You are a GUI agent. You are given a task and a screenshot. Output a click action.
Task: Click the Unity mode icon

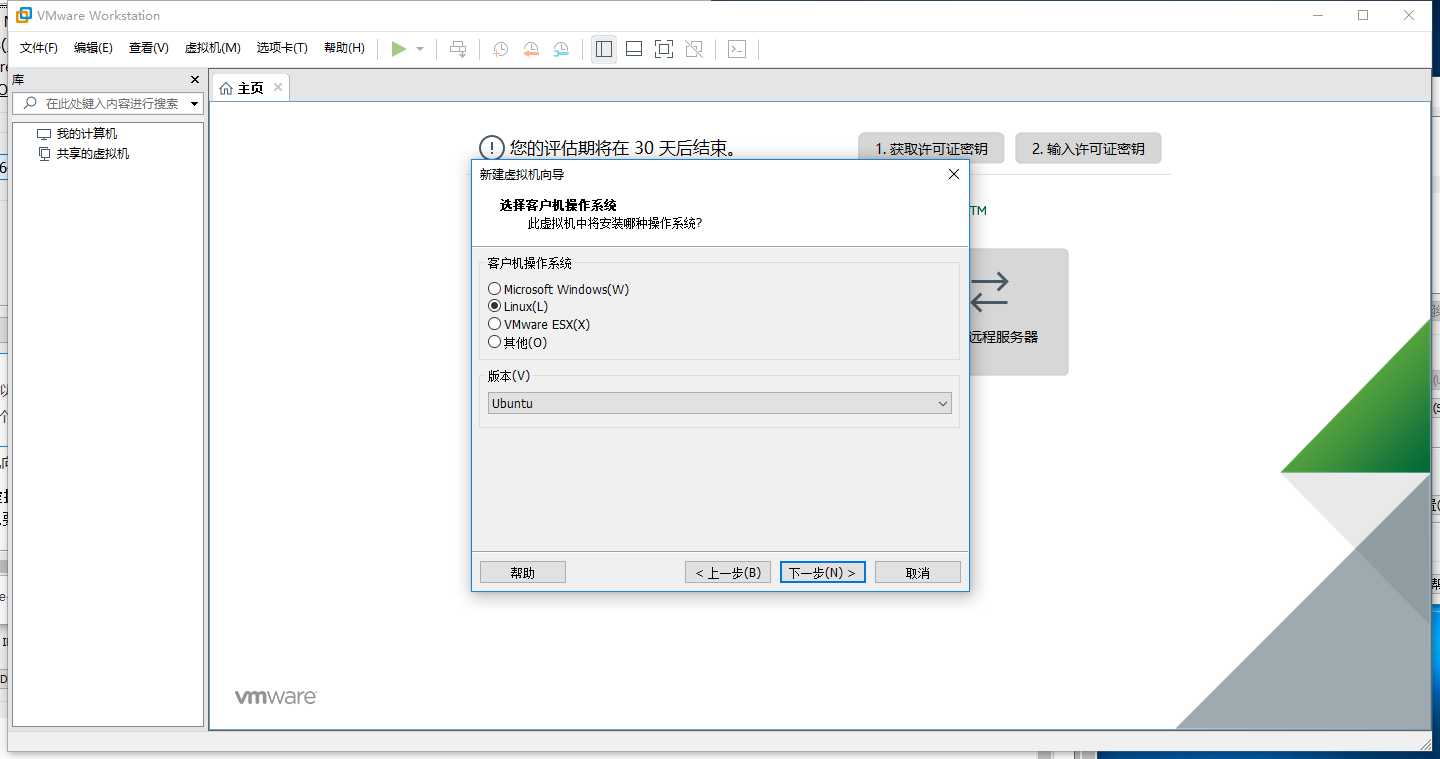(x=695, y=49)
